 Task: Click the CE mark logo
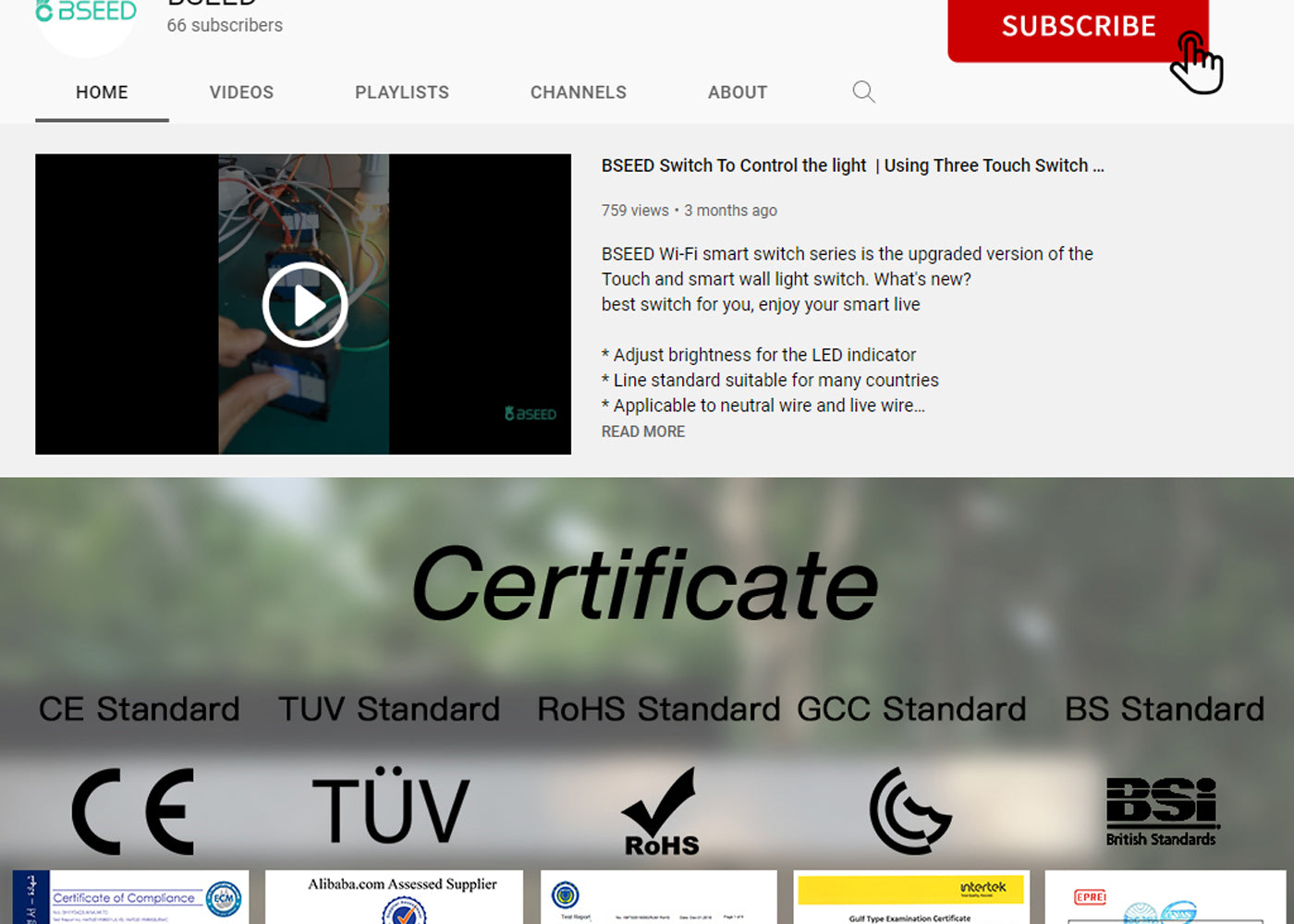[133, 811]
